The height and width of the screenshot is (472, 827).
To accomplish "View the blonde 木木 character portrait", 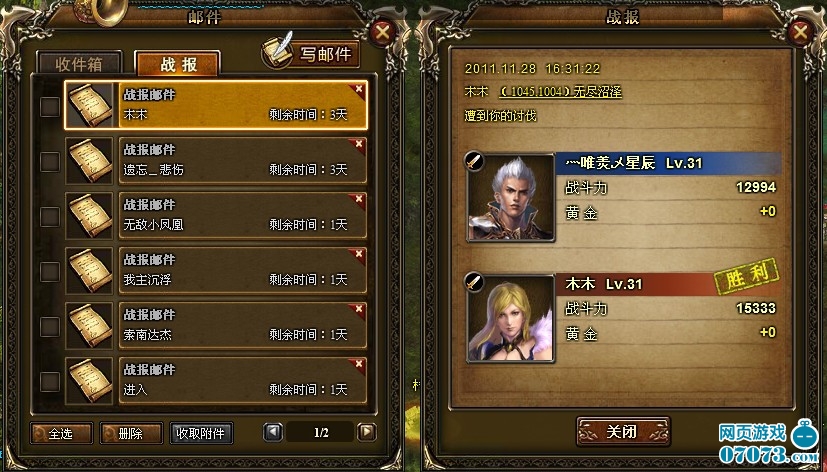I will [x=511, y=318].
